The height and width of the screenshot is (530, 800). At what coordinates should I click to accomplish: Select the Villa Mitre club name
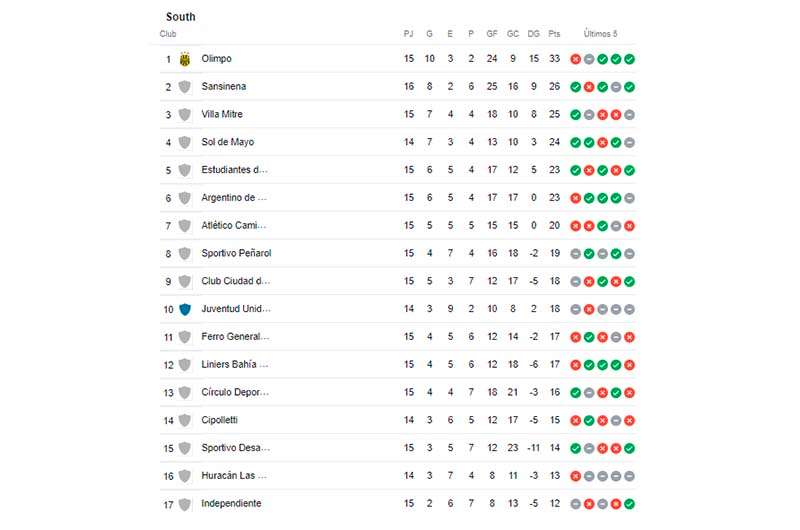222,114
